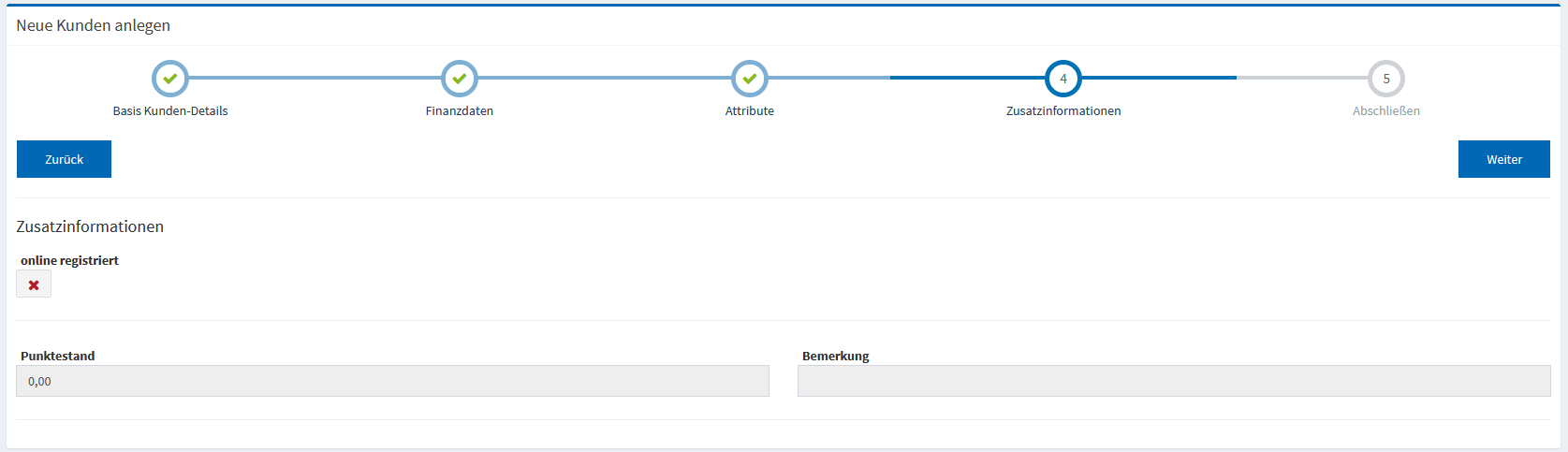
Task: Click the 'Zusatzinformationen' step label under circle 4
Action: 1062,110
